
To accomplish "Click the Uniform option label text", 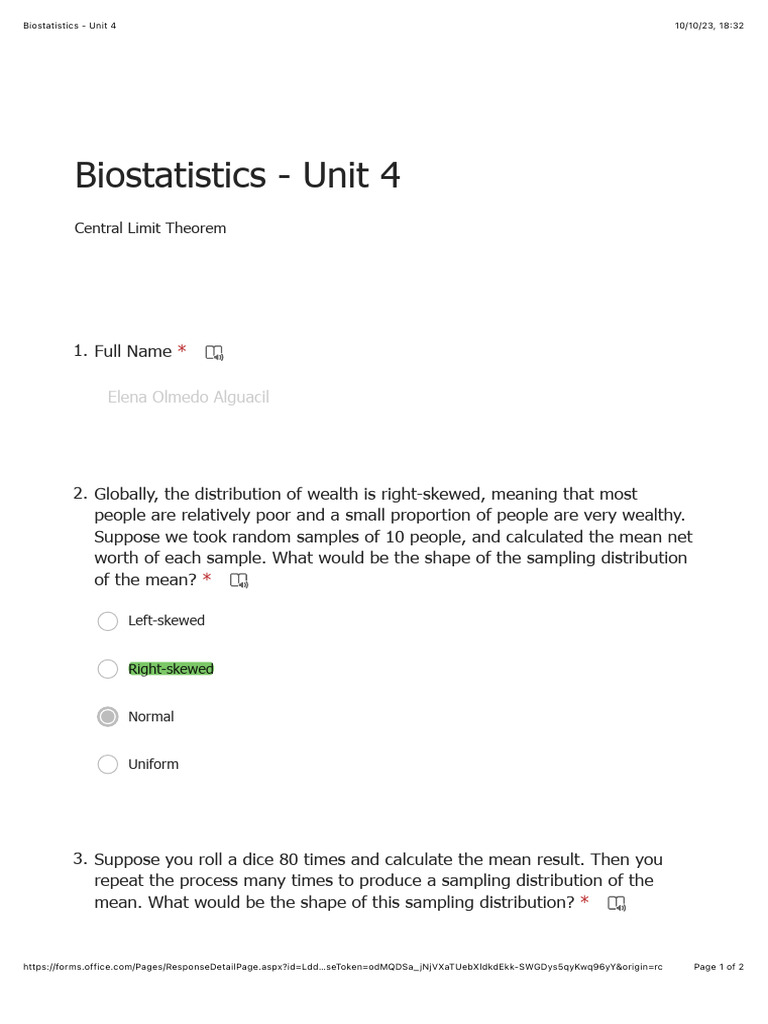I will click(x=153, y=764).
